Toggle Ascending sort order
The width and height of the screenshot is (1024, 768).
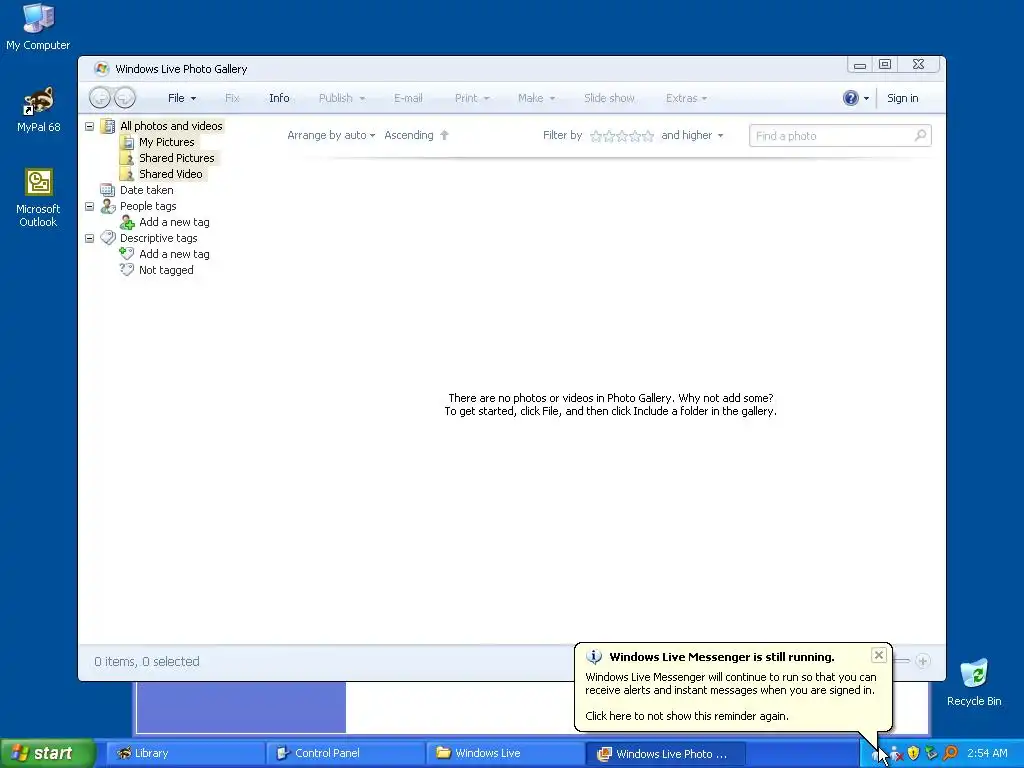[x=417, y=135]
